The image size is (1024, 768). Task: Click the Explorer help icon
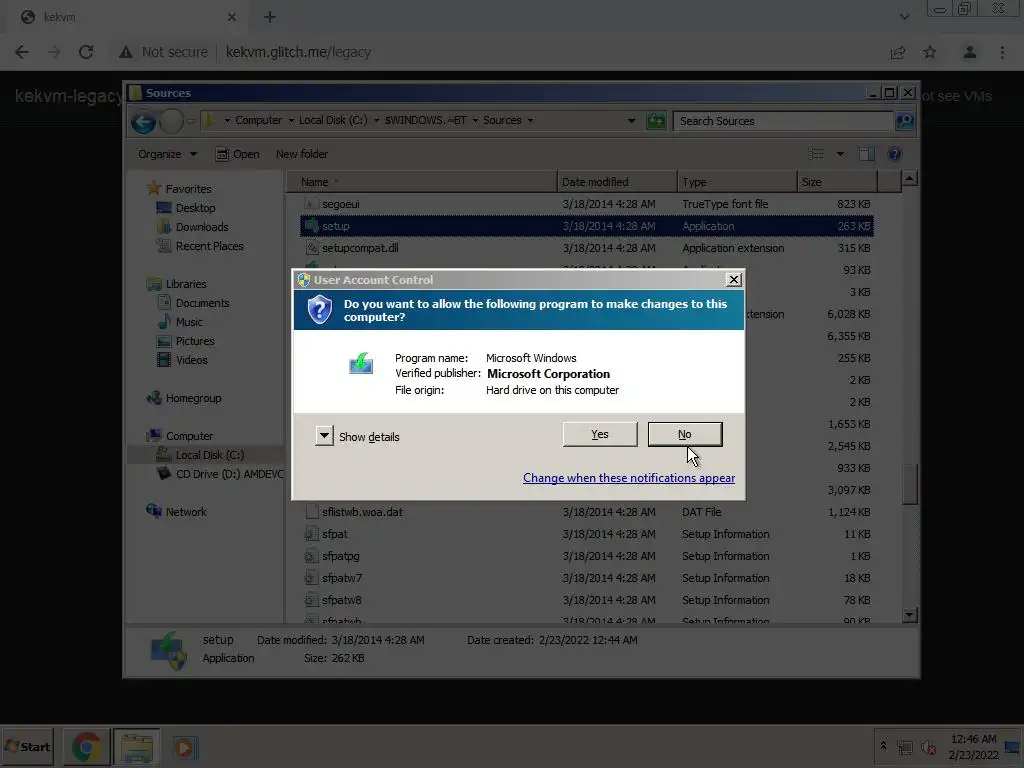895,154
